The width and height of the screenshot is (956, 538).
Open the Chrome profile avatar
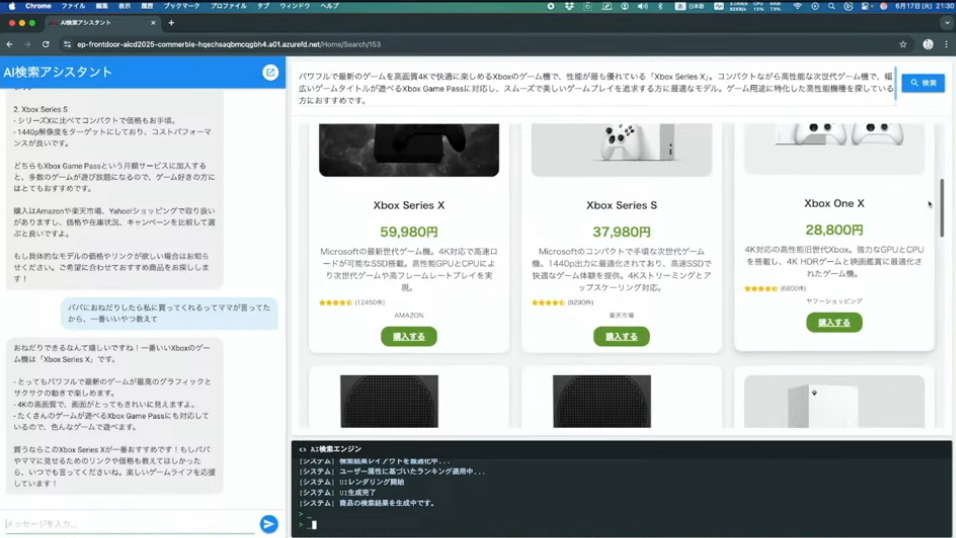(x=928, y=44)
